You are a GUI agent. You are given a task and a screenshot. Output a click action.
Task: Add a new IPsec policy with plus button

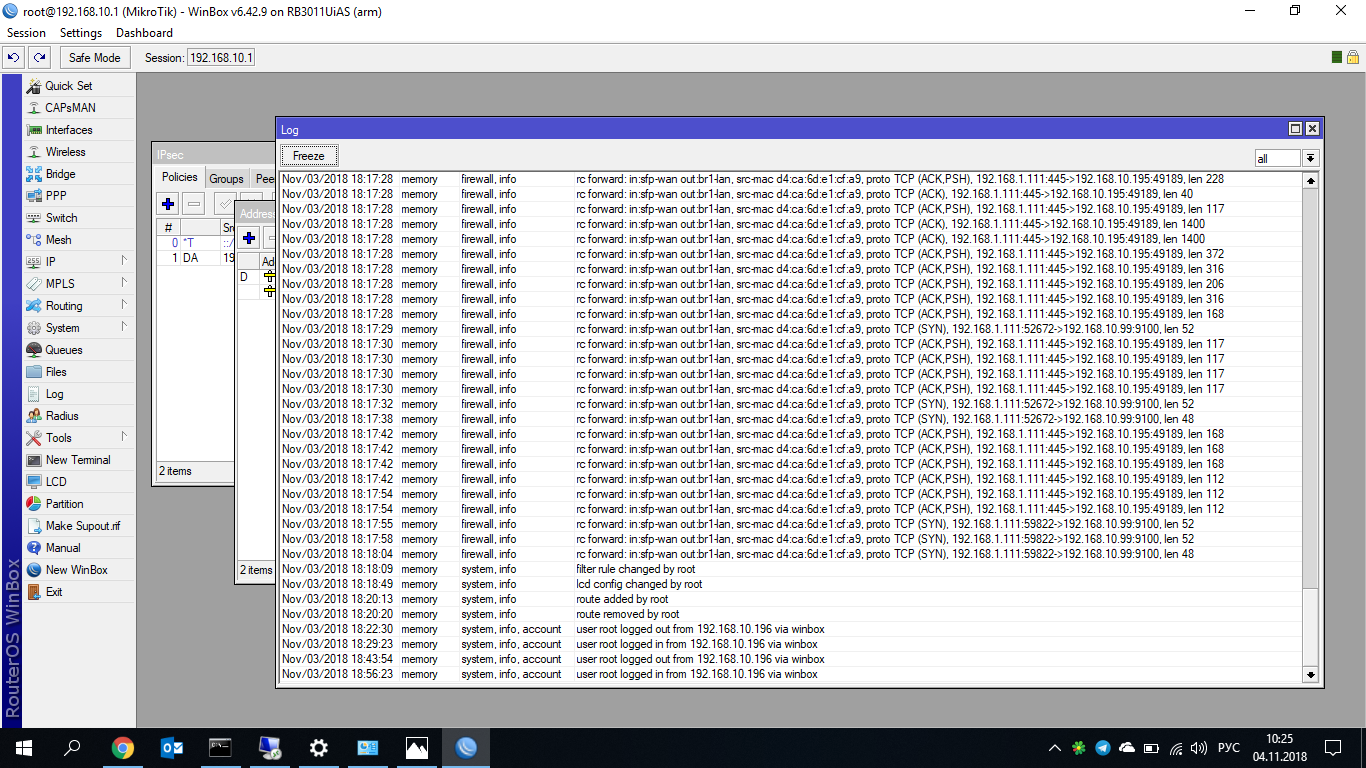tap(168, 204)
